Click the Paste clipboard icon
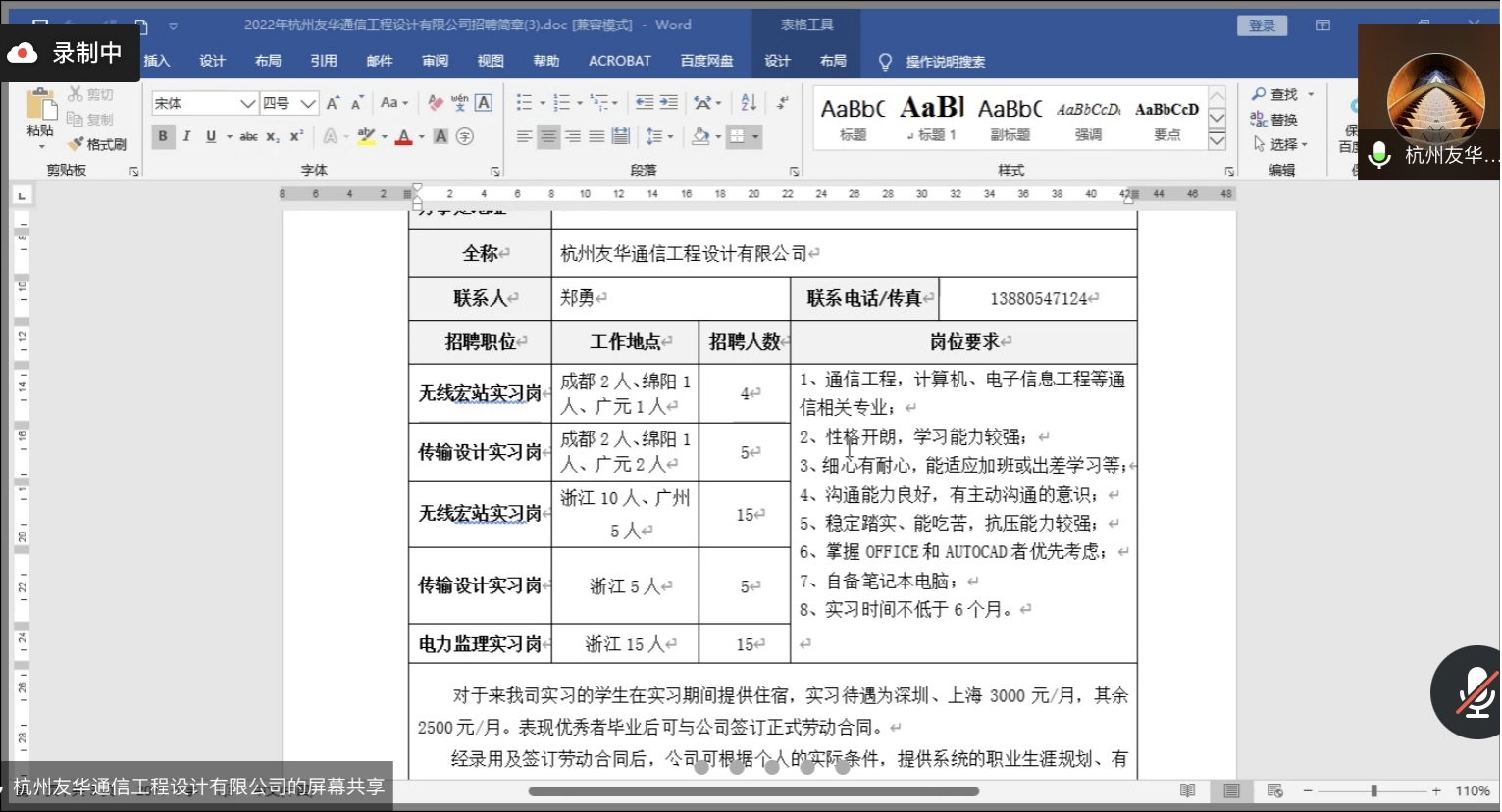1502x812 pixels. pyautogui.click(x=40, y=105)
